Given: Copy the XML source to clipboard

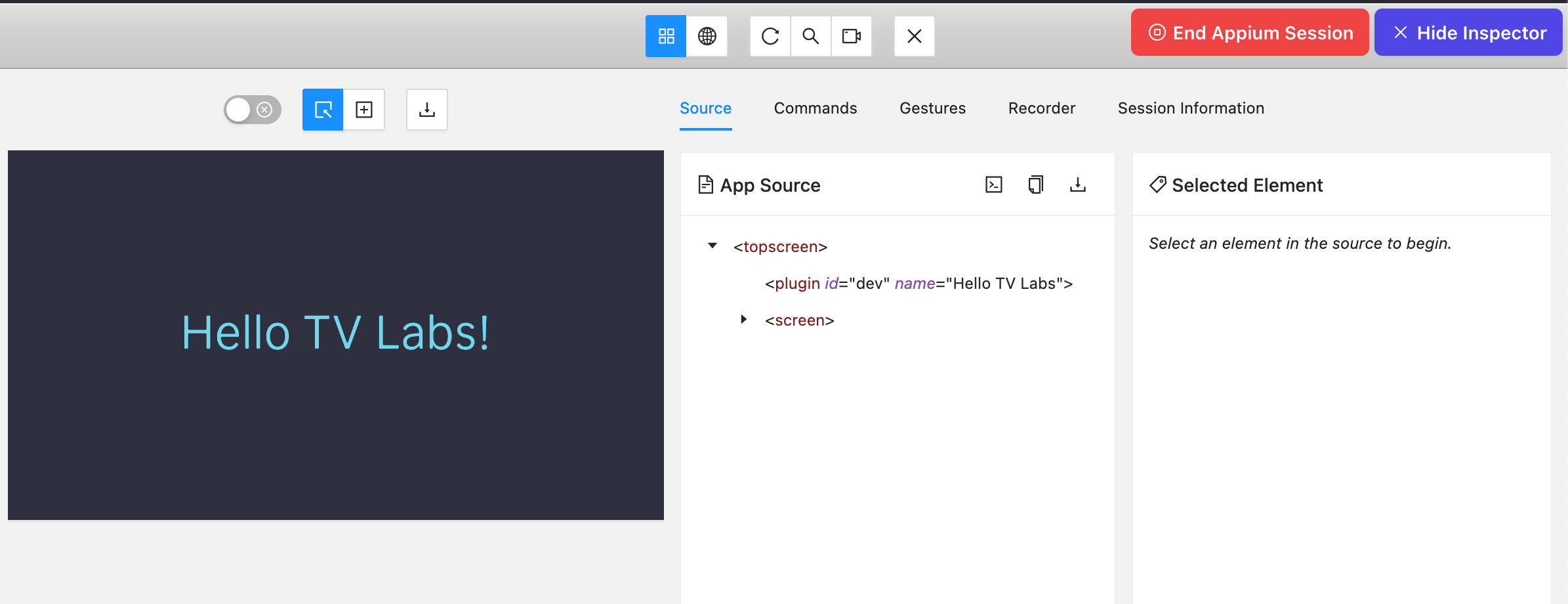Looking at the screenshot, I should pyautogui.click(x=1036, y=185).
